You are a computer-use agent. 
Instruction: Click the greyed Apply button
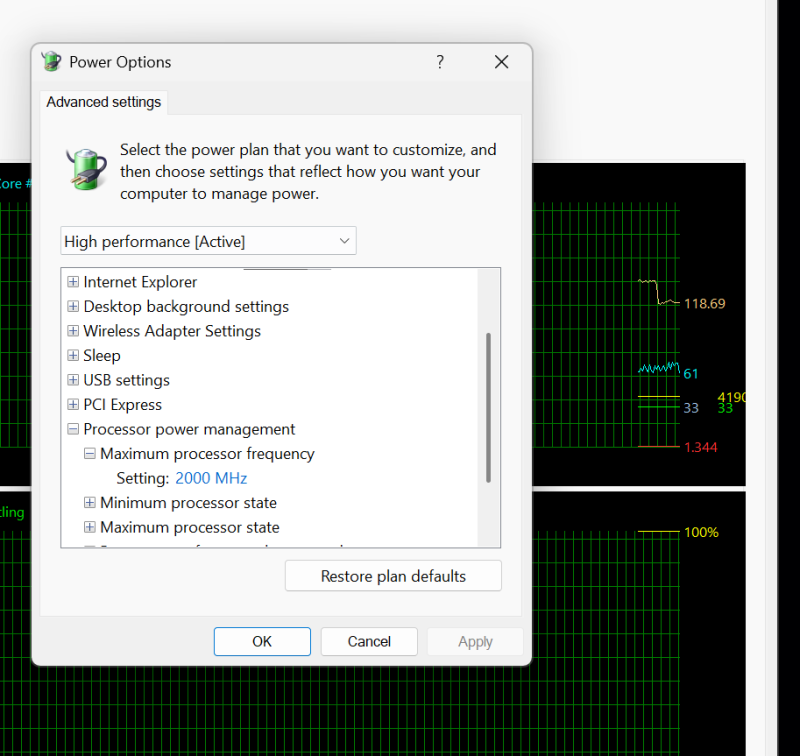[475, 641]
